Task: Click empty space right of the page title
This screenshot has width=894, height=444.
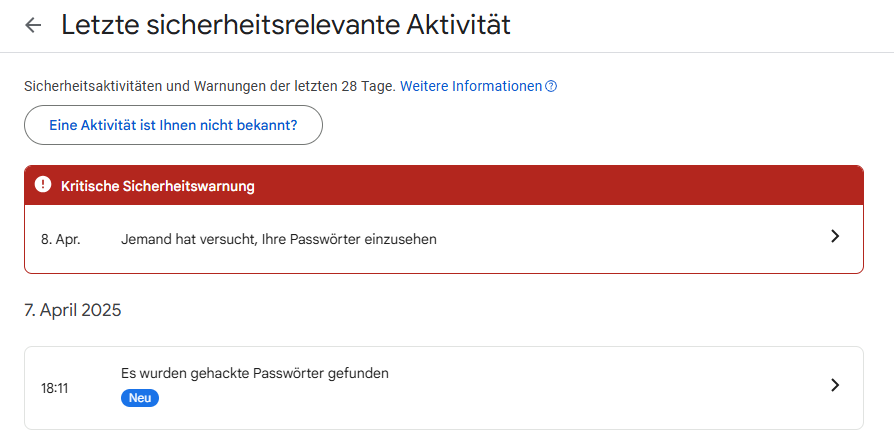Action: [x=700, y=26]
